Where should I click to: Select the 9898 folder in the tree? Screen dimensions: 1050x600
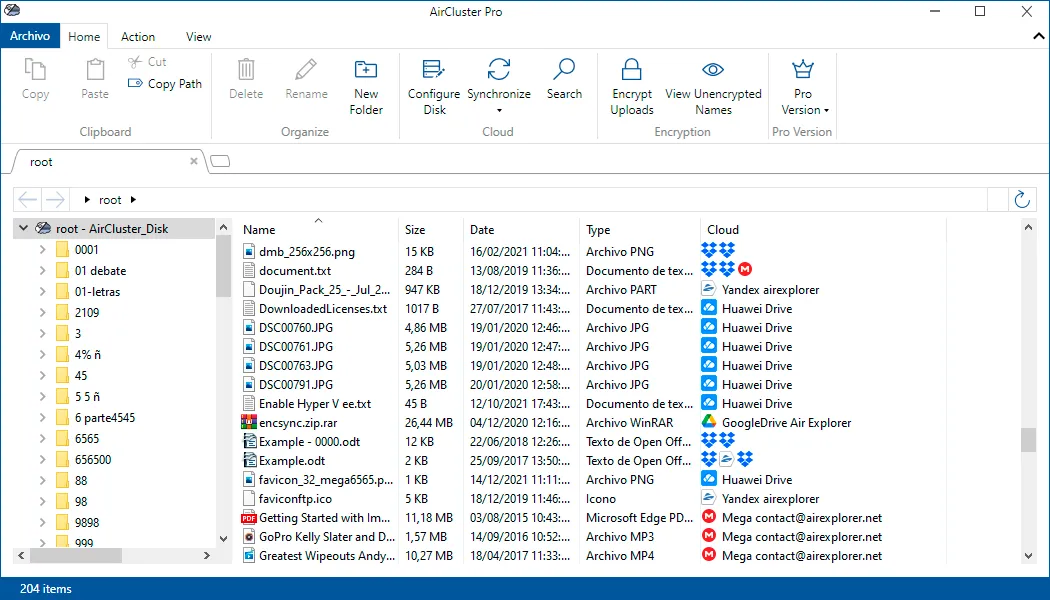point(87,523)
